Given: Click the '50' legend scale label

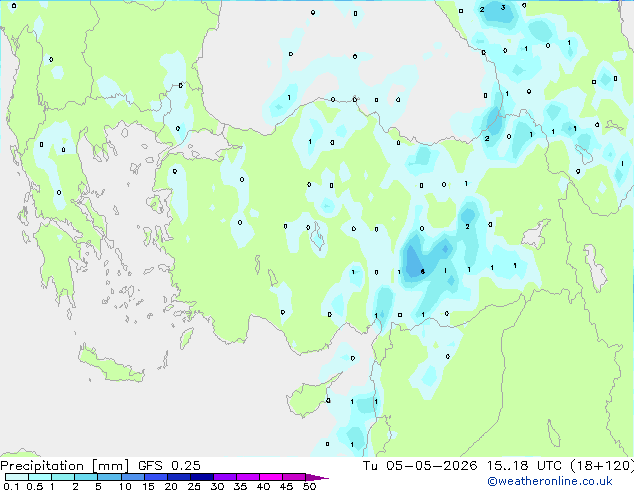Looking at the screenshot, I should point(309,486).
